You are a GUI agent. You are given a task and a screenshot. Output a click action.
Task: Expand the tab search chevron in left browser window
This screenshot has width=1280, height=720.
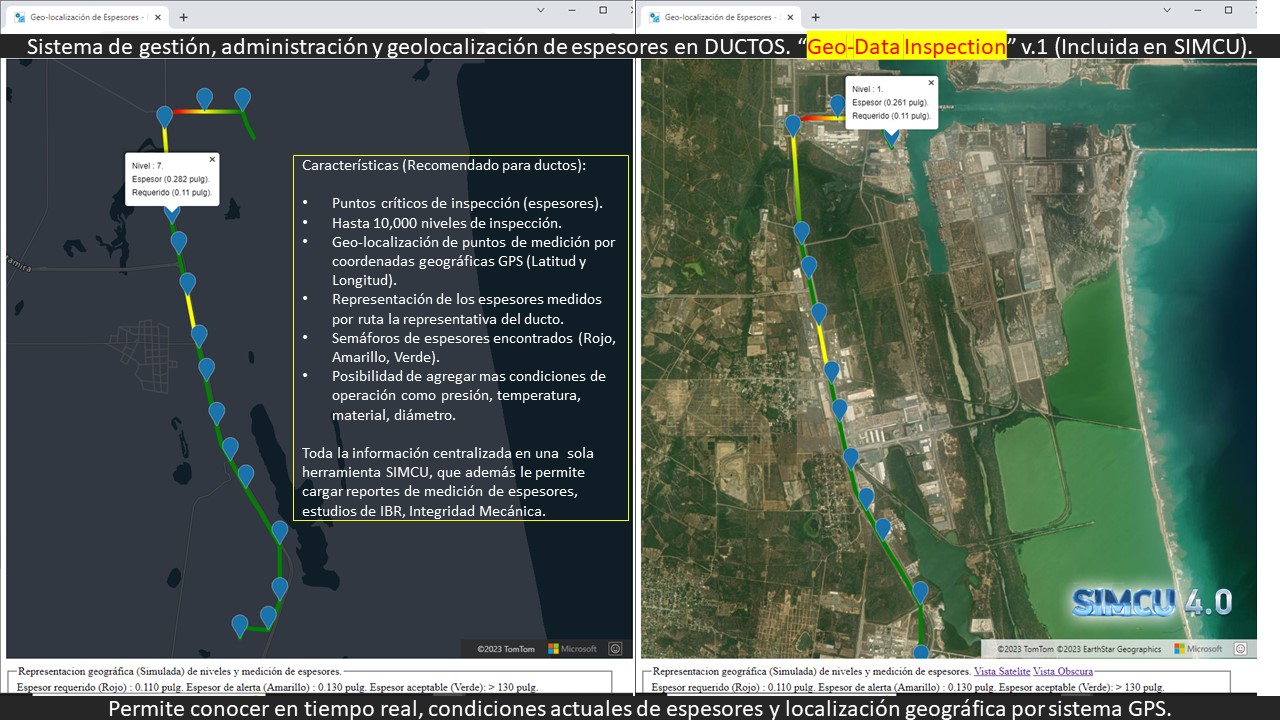[541, 10]
